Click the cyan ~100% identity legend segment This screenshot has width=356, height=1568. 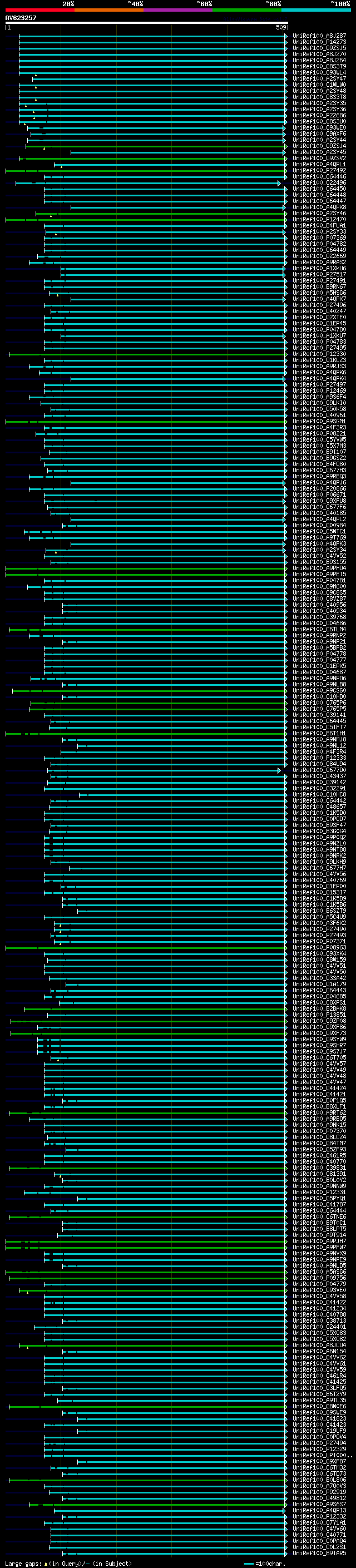[316, 10]
